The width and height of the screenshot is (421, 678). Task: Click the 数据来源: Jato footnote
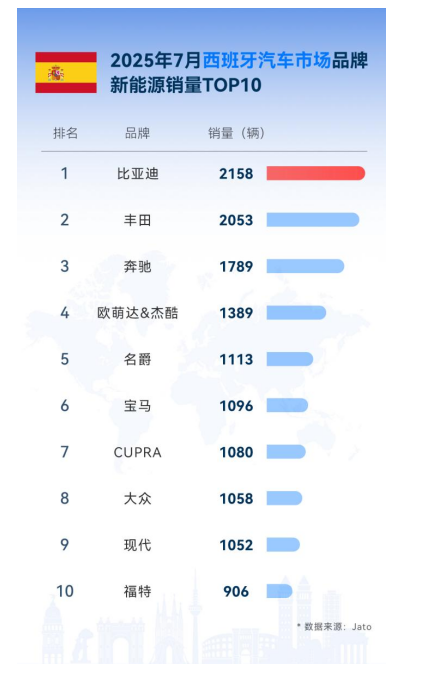point(334,627)
